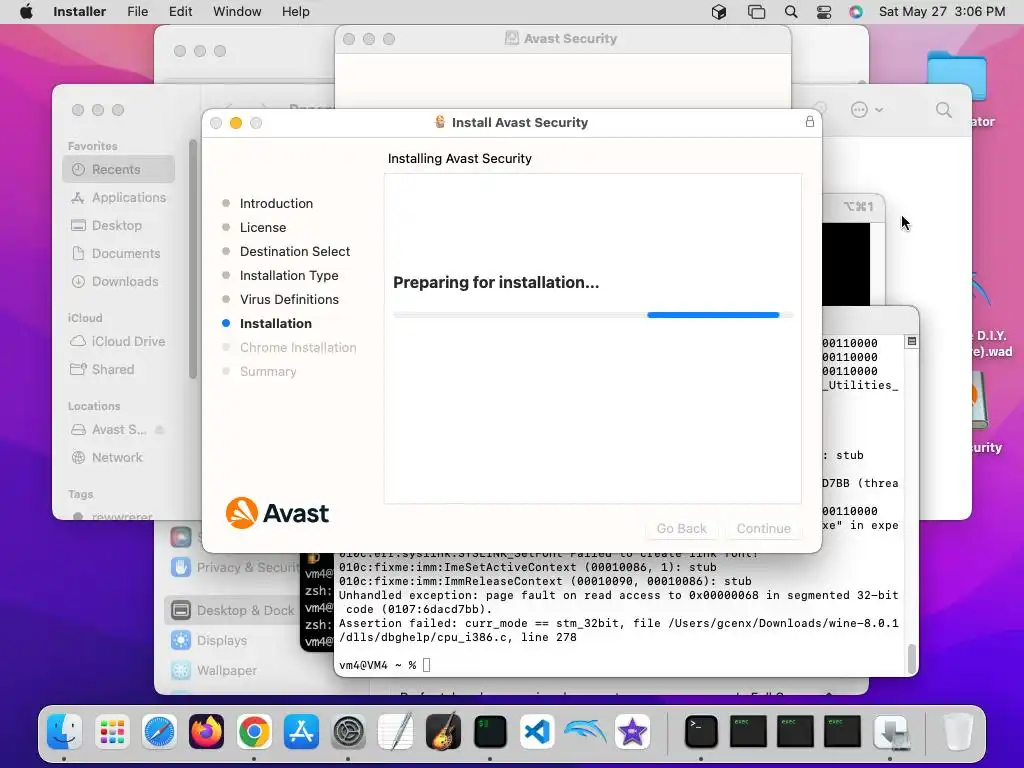Open the App Store Dock icon
The height and width of the screenshot is (768, 1024).
point(301,731)
